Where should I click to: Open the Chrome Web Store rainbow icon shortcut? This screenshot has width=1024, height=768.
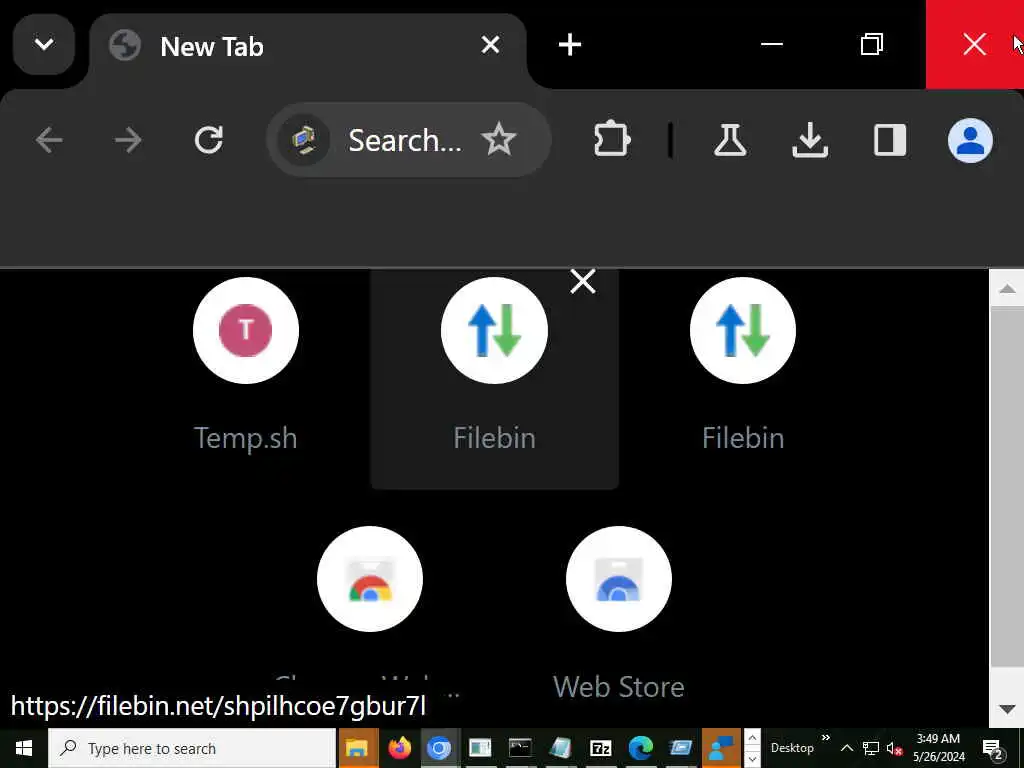click(x=370, y=579)
